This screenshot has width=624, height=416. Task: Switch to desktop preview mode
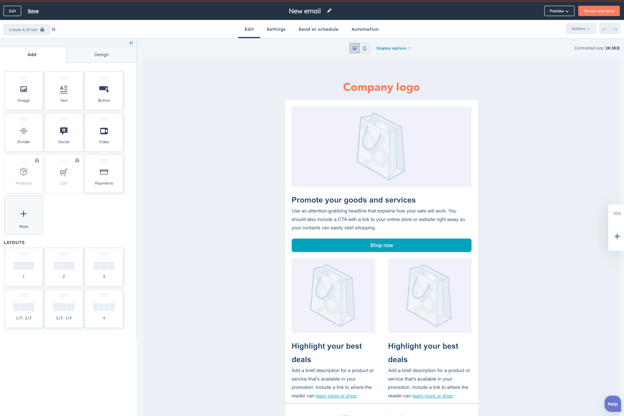pos(354,48)
